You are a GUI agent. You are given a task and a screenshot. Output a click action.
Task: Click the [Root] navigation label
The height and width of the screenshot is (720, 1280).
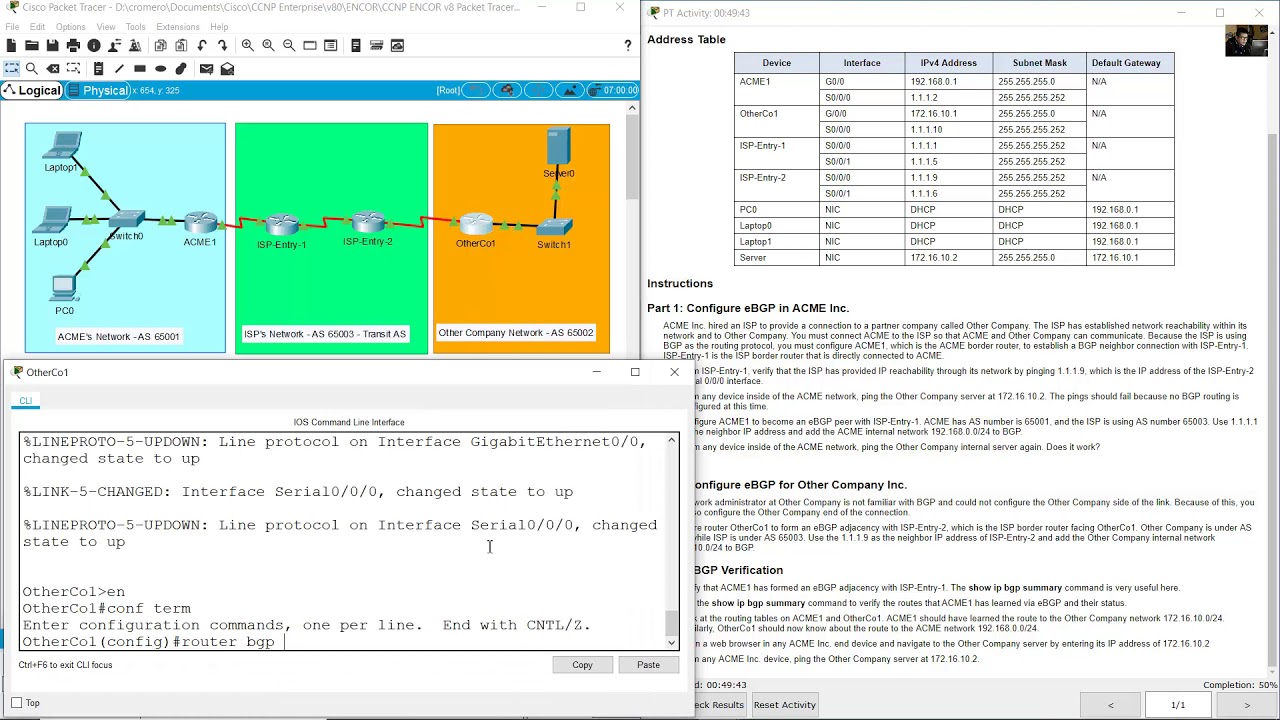pyautogui.click(x=448, y=90)
